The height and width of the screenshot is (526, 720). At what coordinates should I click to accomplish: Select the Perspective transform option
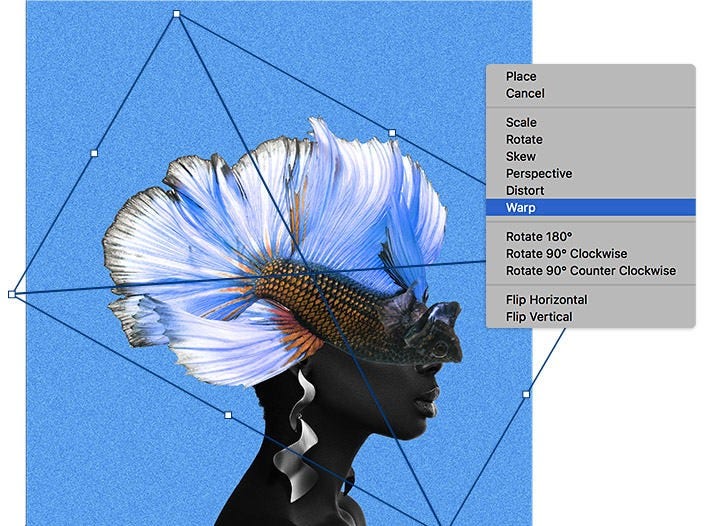[591, 173]
